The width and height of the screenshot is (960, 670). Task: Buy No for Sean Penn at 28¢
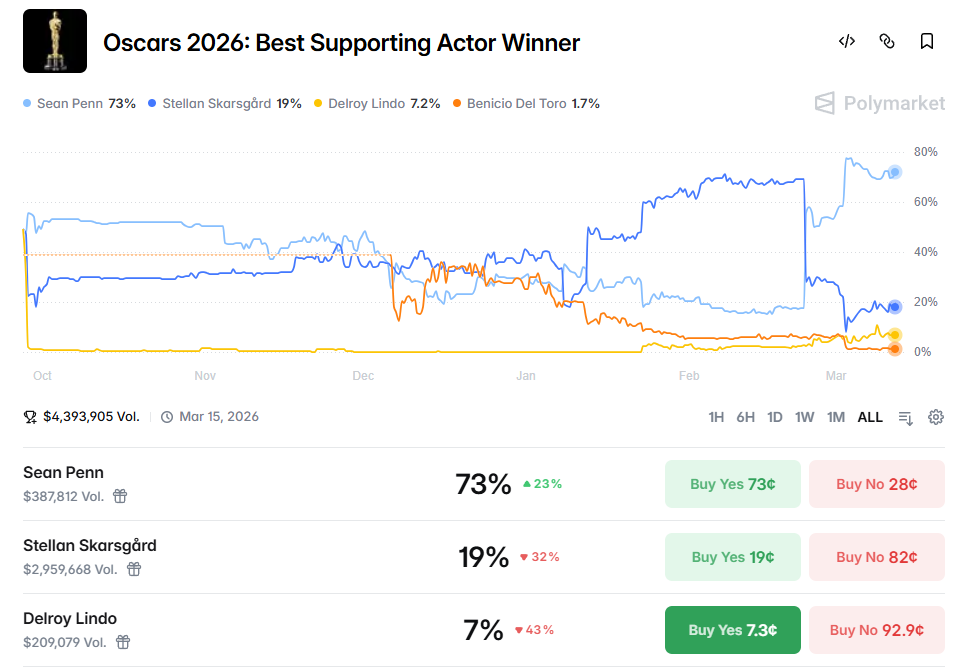coord(876,484)
